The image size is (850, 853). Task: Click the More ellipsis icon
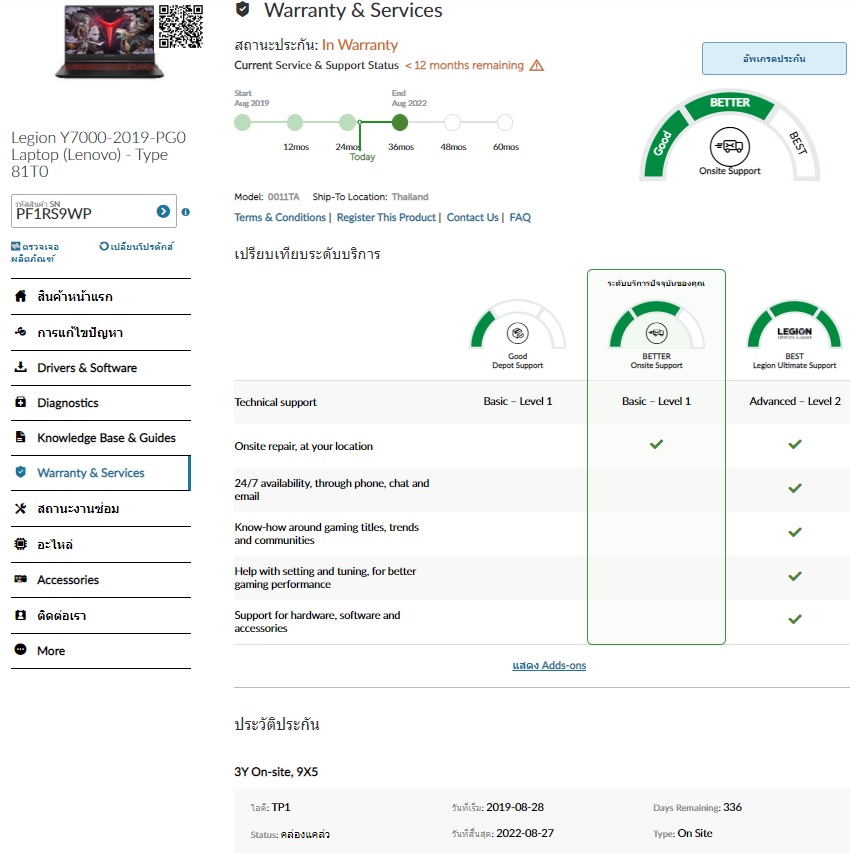(x=21, y=650)
